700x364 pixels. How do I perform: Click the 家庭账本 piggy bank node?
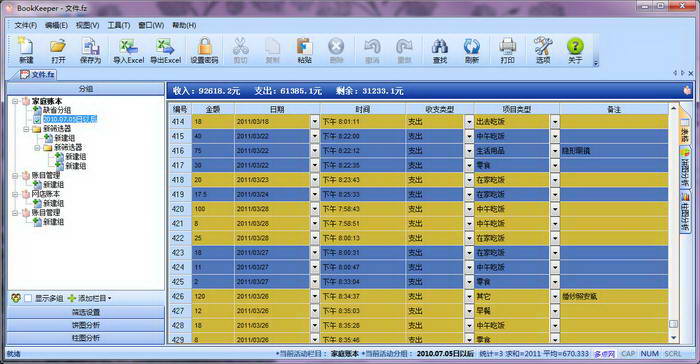(x=26, y=101)
